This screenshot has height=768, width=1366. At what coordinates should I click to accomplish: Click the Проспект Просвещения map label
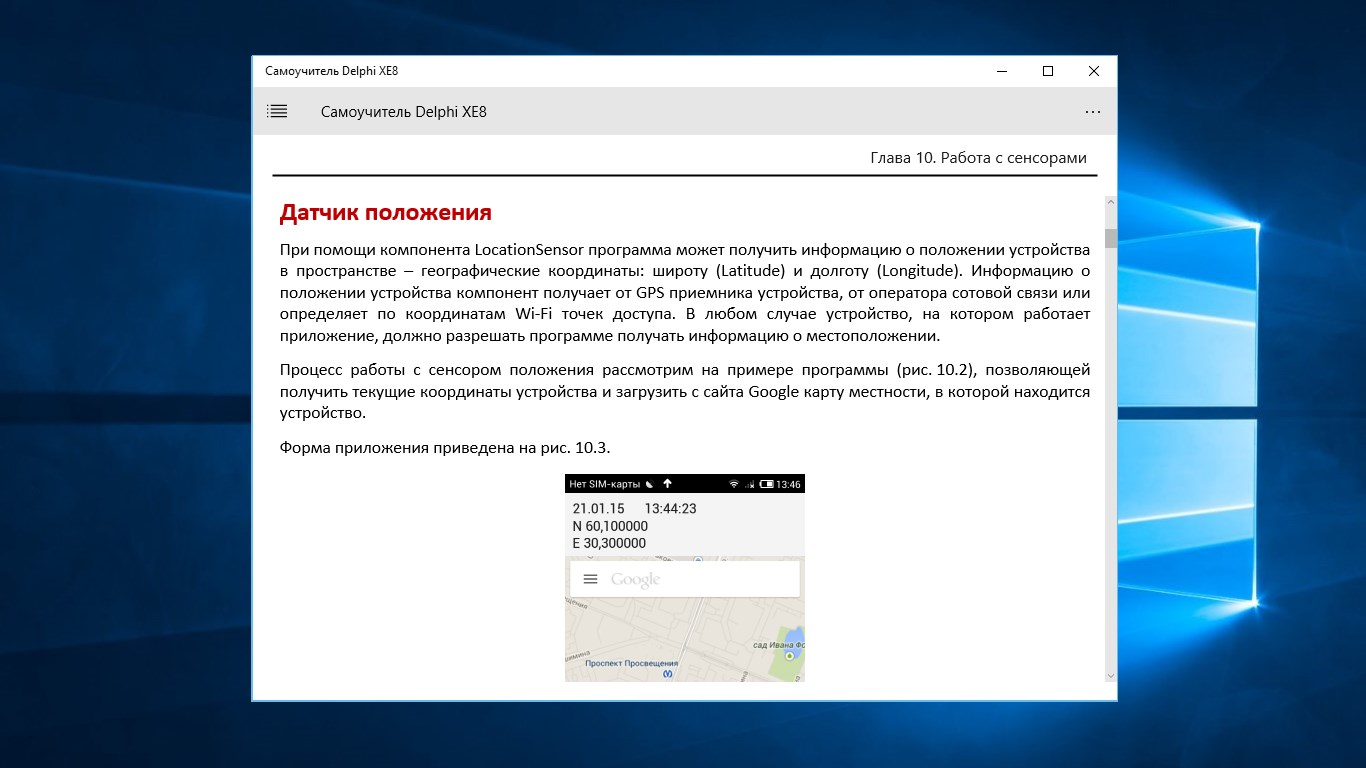click(631, 663)
